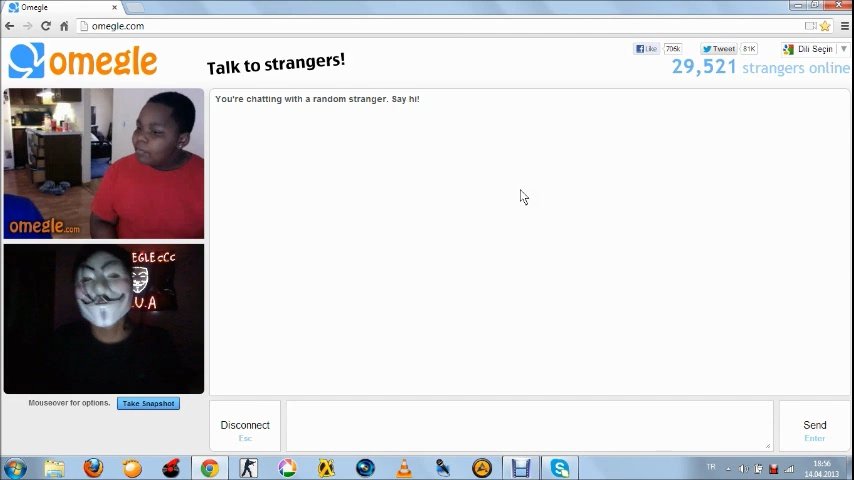
Task: Click the 706k Facebook like count
Action: 673,48
